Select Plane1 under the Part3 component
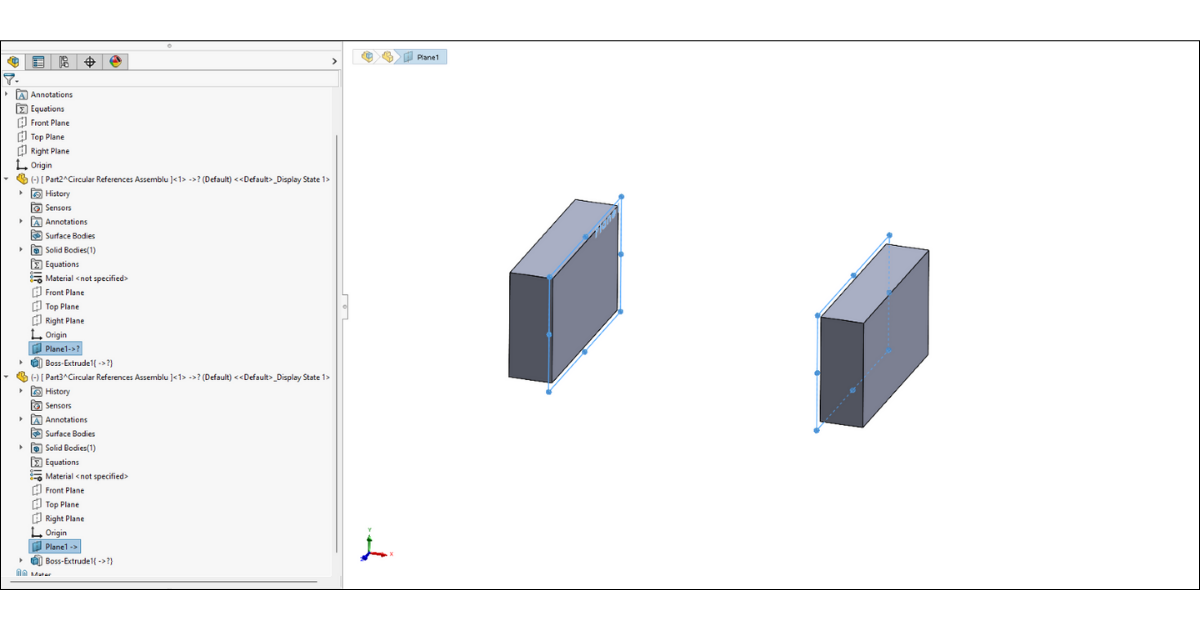This screenshot has height=630, width=1200. tap(61, 547)
